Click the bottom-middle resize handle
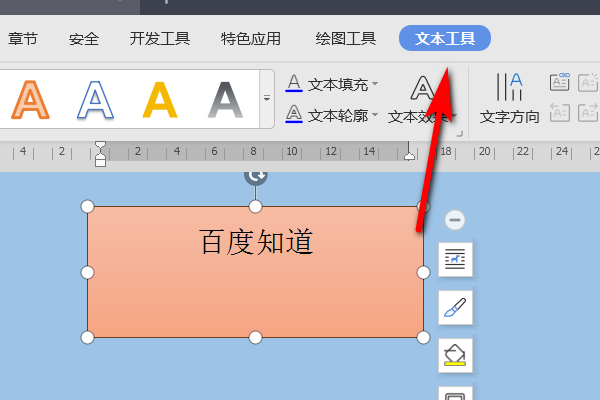This screenshot has width=600, height=400. pos(255,338)
